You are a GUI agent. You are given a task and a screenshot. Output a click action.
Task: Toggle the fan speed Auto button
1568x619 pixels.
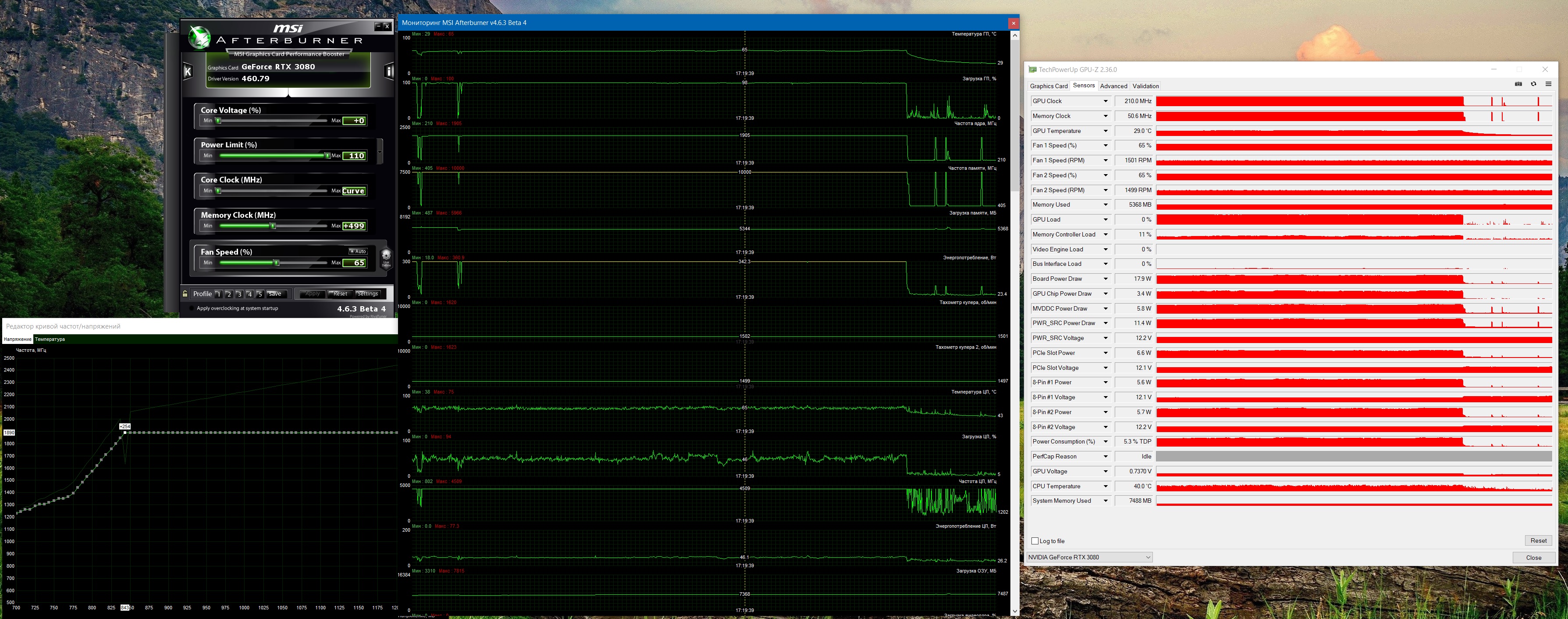358,251
